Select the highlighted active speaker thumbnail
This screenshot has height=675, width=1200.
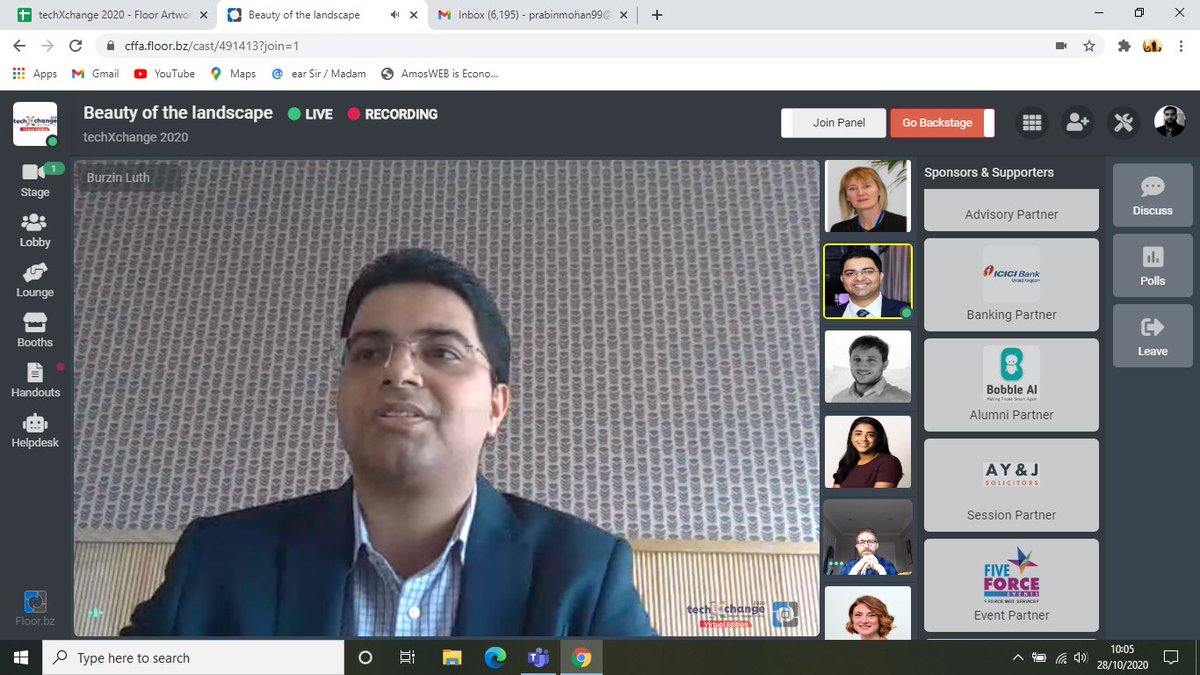point(867,281)
